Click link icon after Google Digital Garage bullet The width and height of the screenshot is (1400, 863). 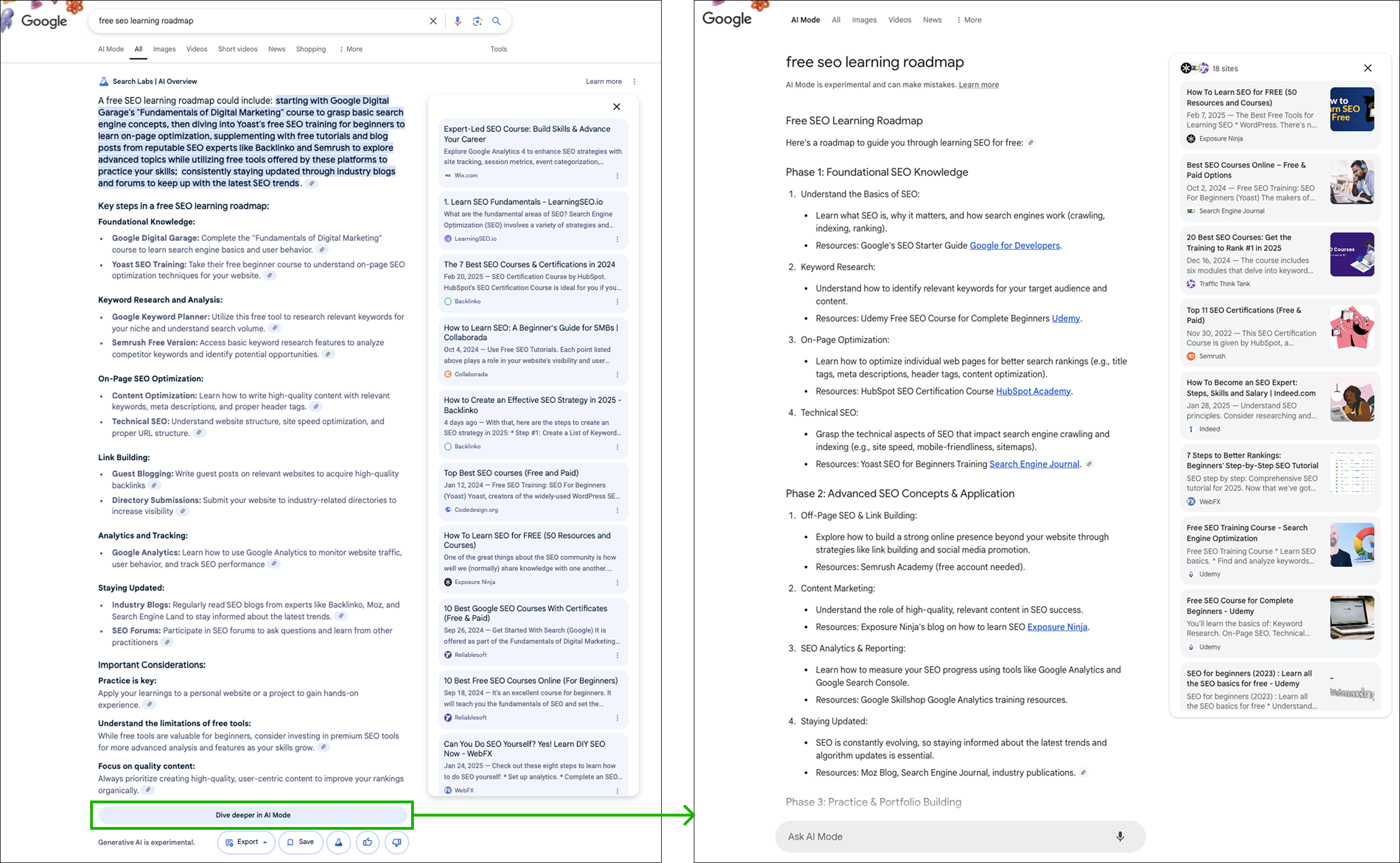[322, 250]
